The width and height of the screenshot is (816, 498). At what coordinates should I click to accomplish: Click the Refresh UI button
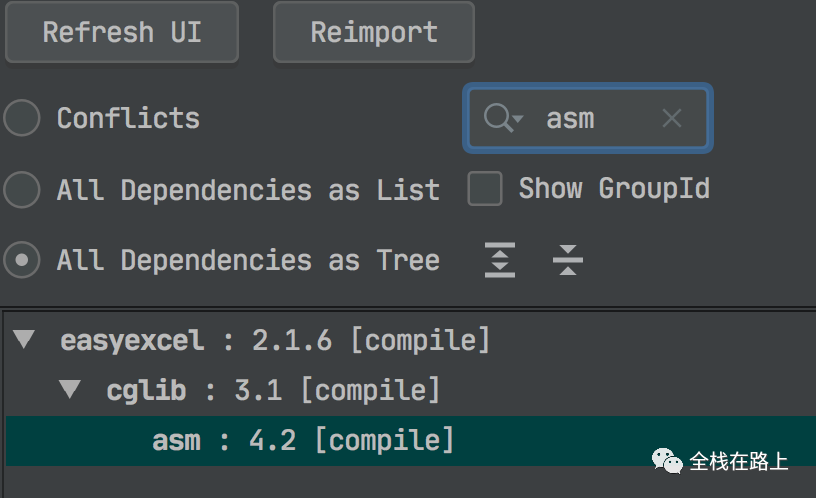pos(122,32)
